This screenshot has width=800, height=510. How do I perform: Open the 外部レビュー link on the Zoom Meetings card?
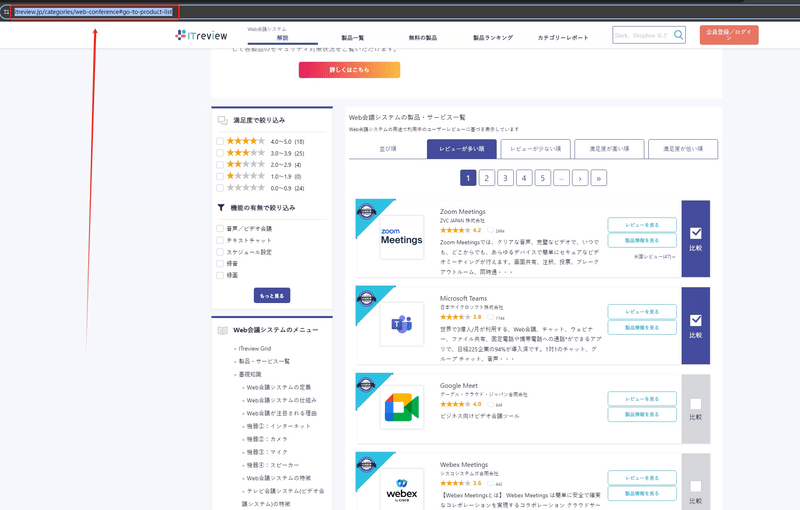tap(654, 257)
